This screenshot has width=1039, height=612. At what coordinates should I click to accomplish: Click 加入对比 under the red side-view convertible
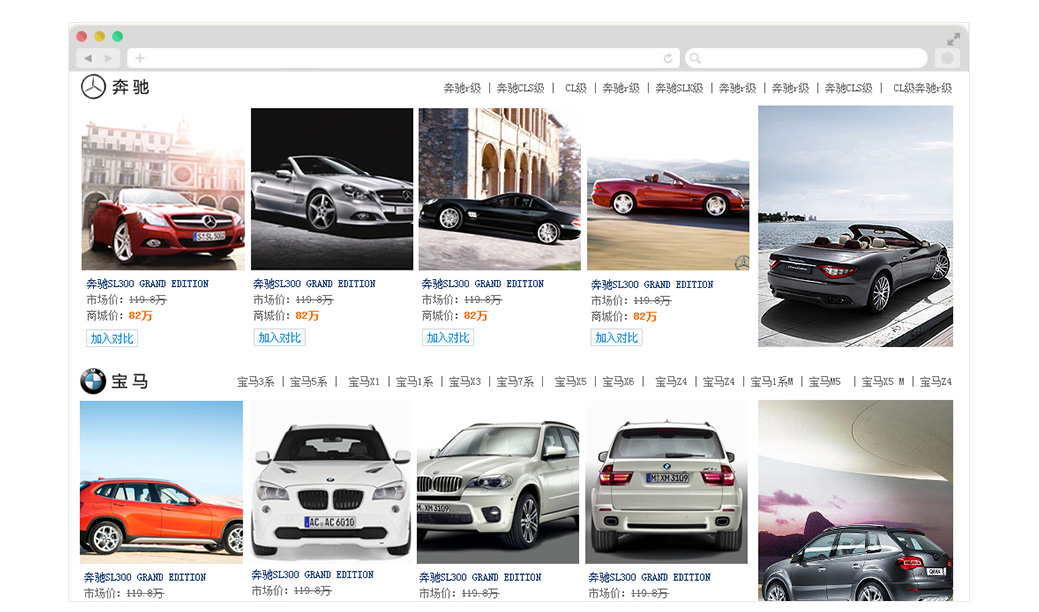click(x=616, y=338)
